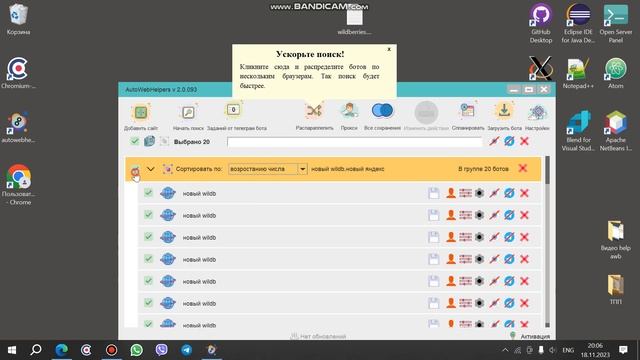Click the save floppy icon in first bot row

[x=434, y=193]
